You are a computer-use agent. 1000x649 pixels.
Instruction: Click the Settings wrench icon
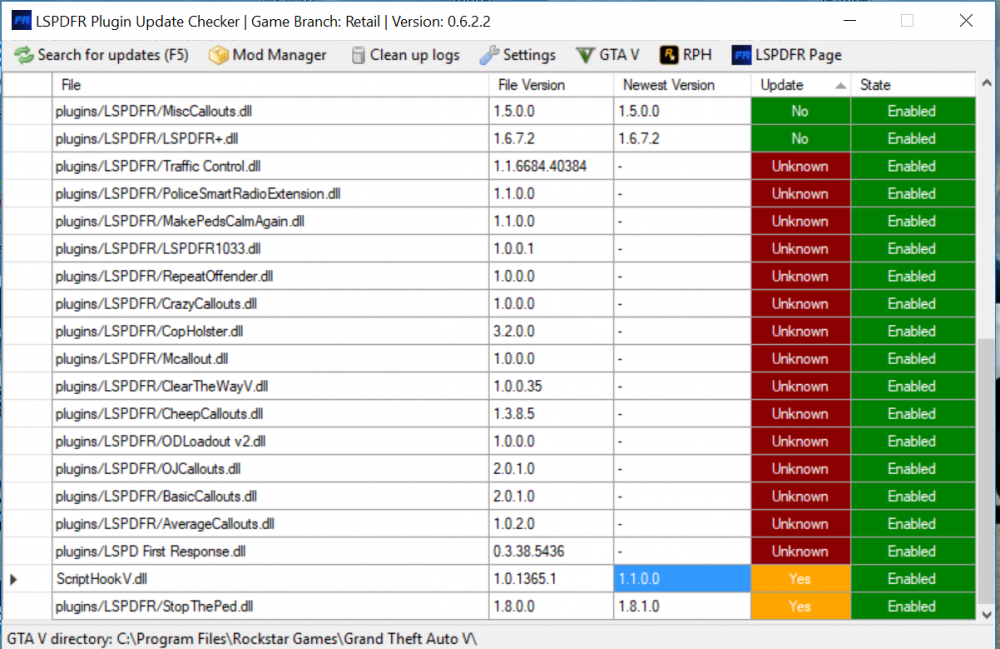pos(489,55)
